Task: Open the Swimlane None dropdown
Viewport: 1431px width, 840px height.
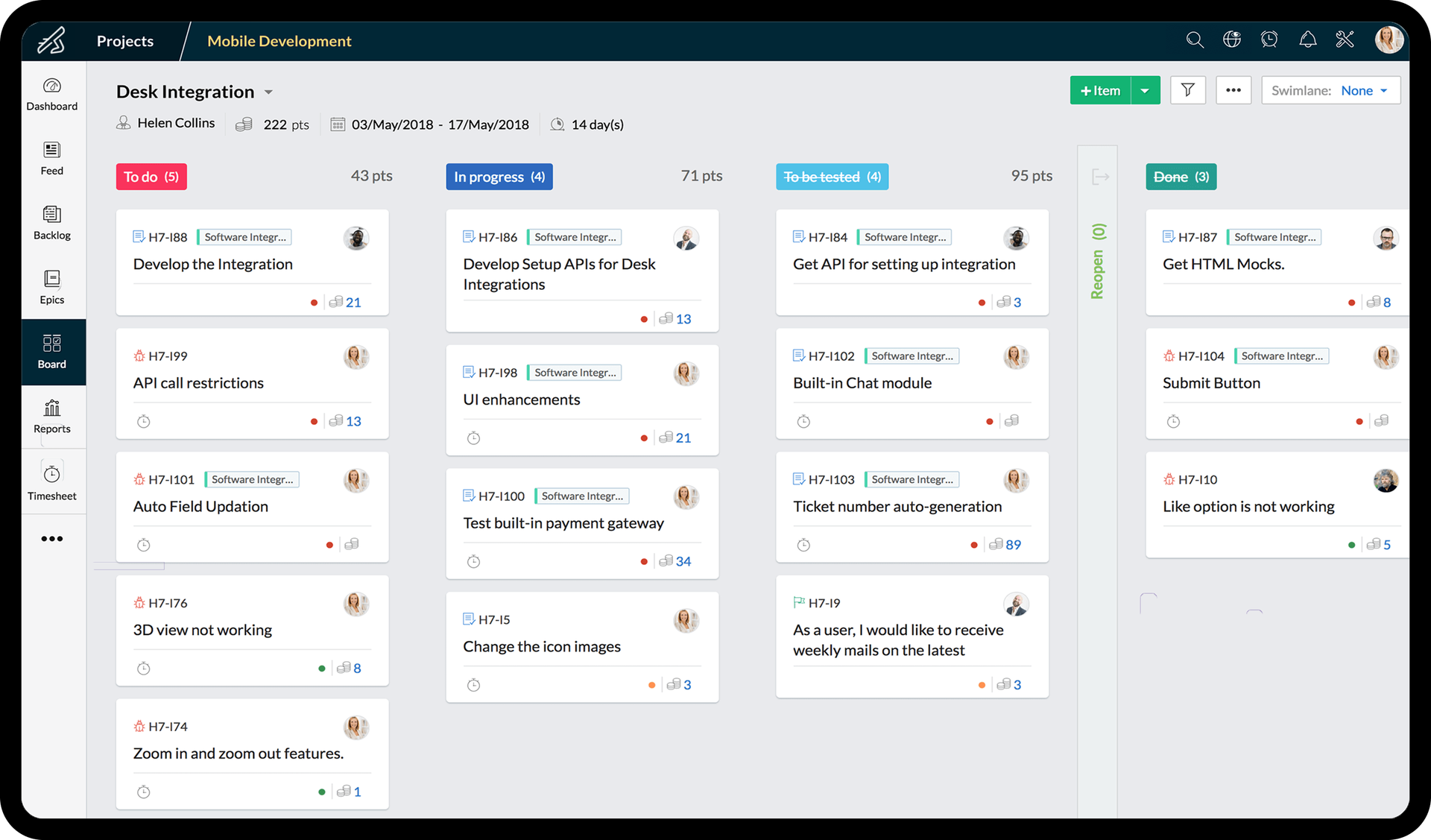Action: [x=1331, y=90]
